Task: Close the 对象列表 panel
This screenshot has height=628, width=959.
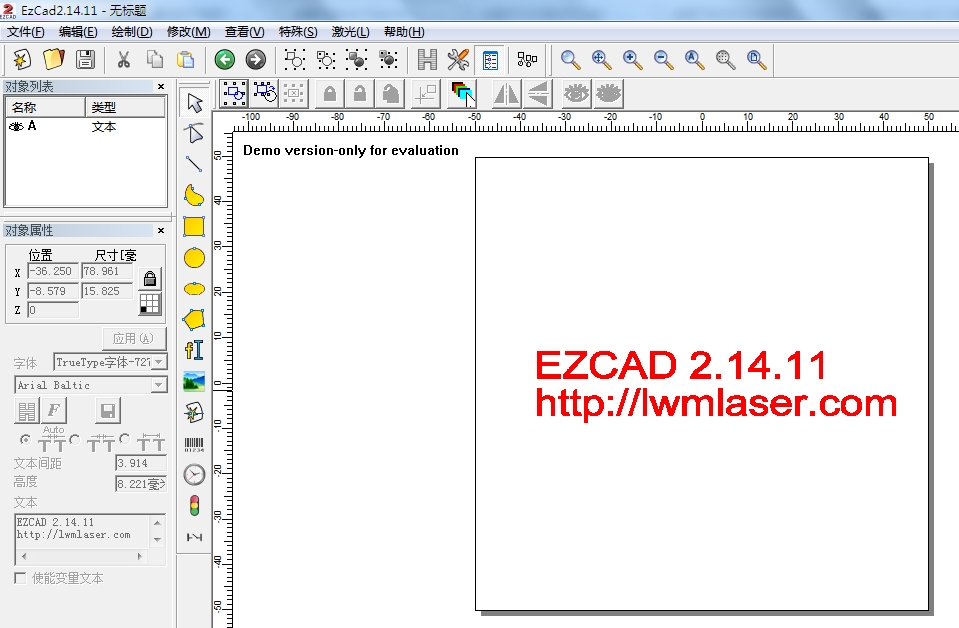Action: (x=161, y=86)
